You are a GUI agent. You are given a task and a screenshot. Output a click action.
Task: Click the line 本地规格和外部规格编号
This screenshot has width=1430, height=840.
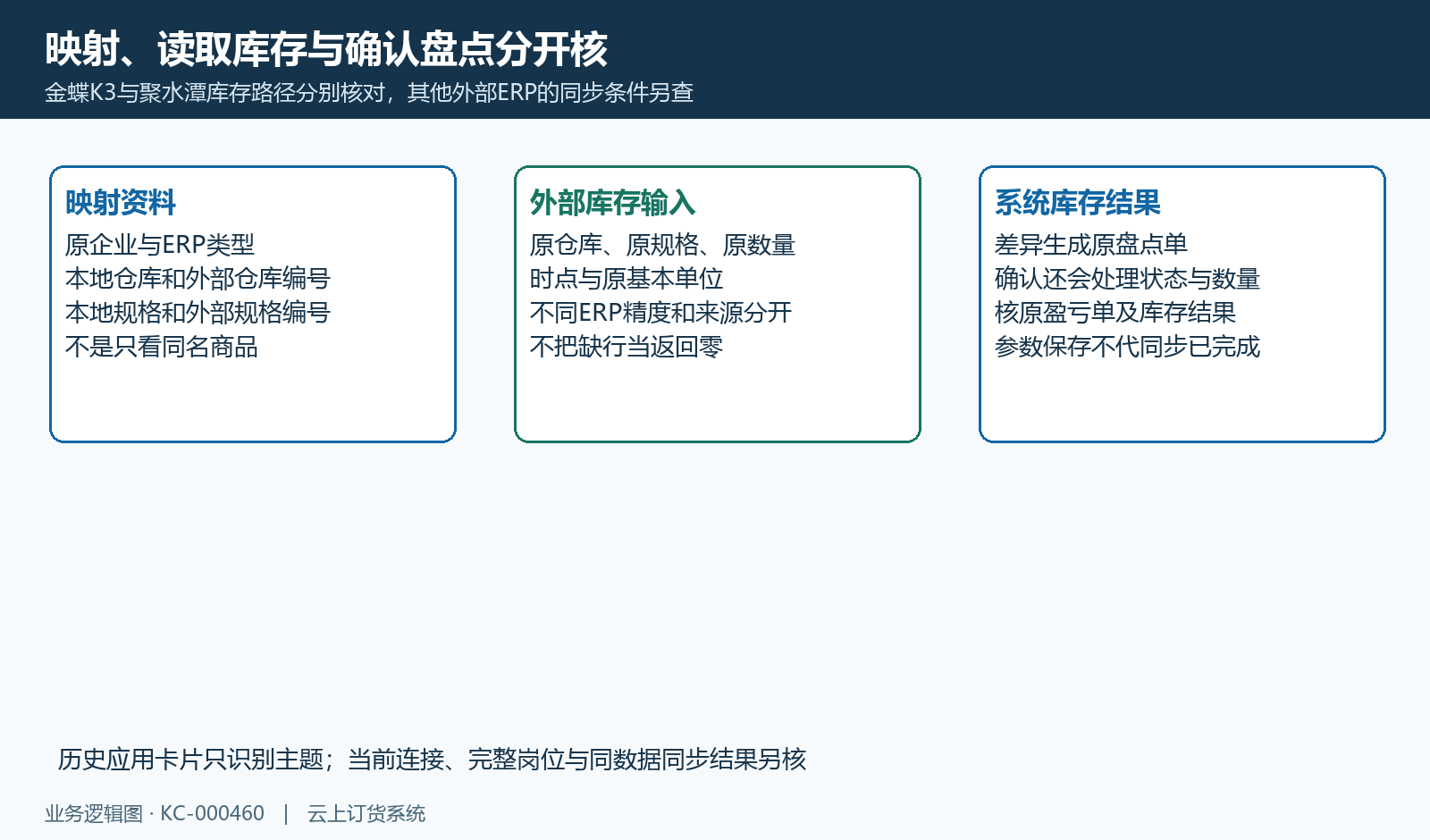(x=198, y=313)
